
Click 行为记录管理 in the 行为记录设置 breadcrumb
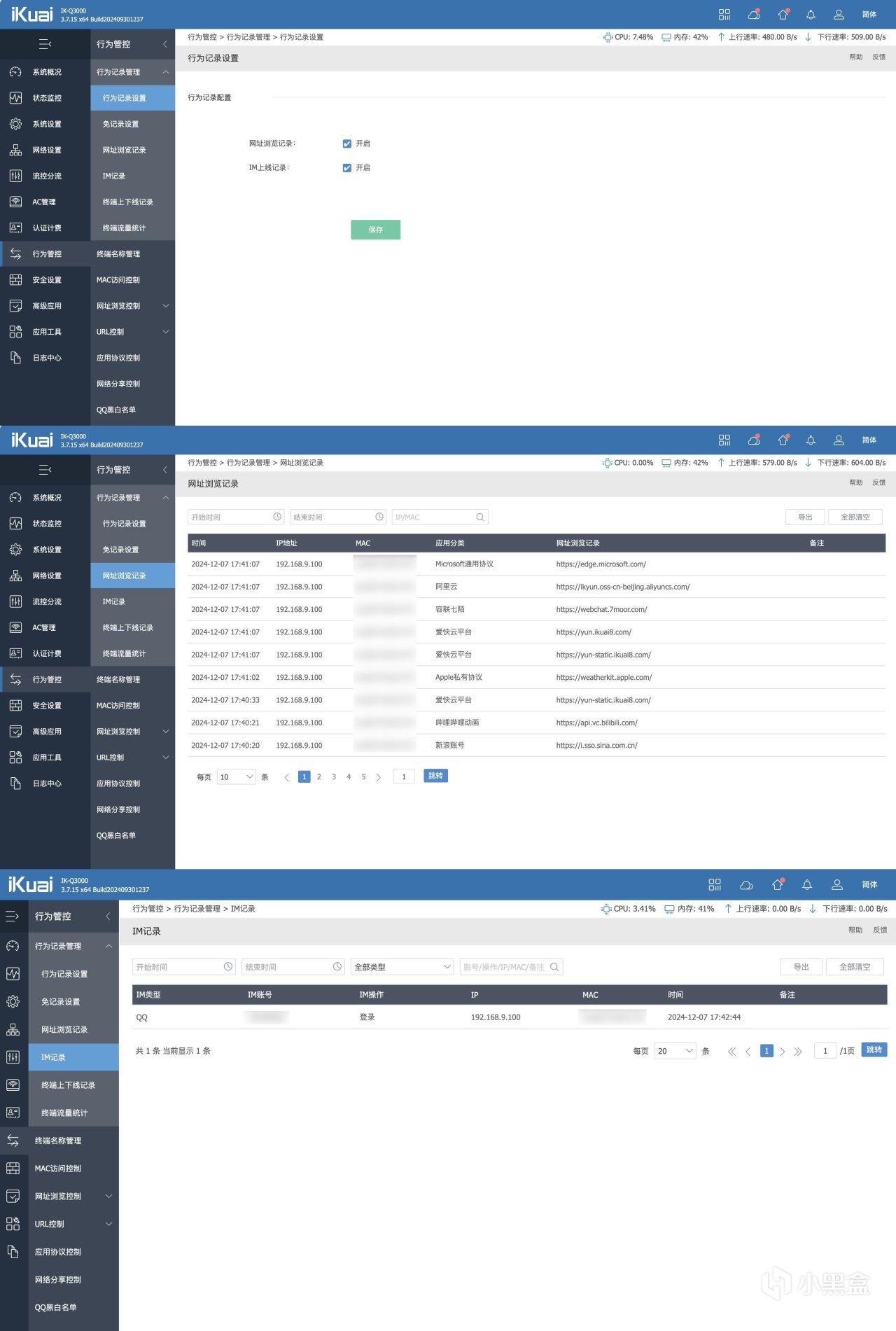(248, 37)
